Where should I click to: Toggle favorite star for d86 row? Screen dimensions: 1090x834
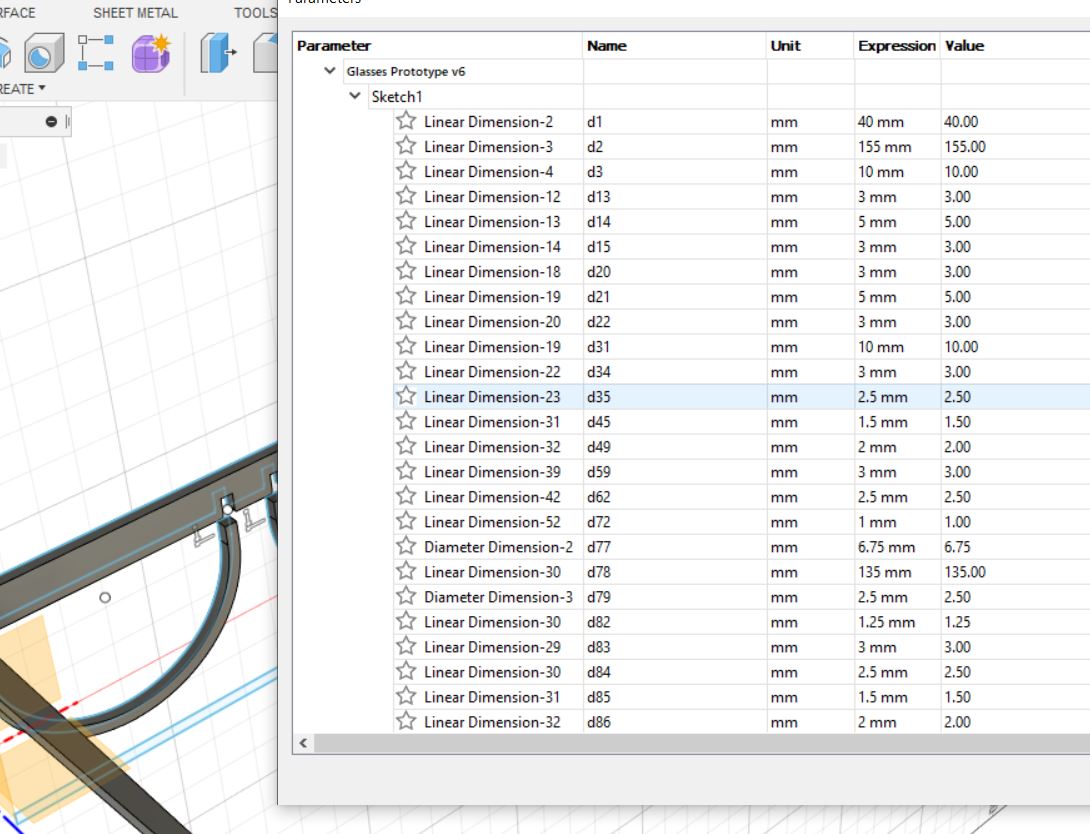click(406, 721)
